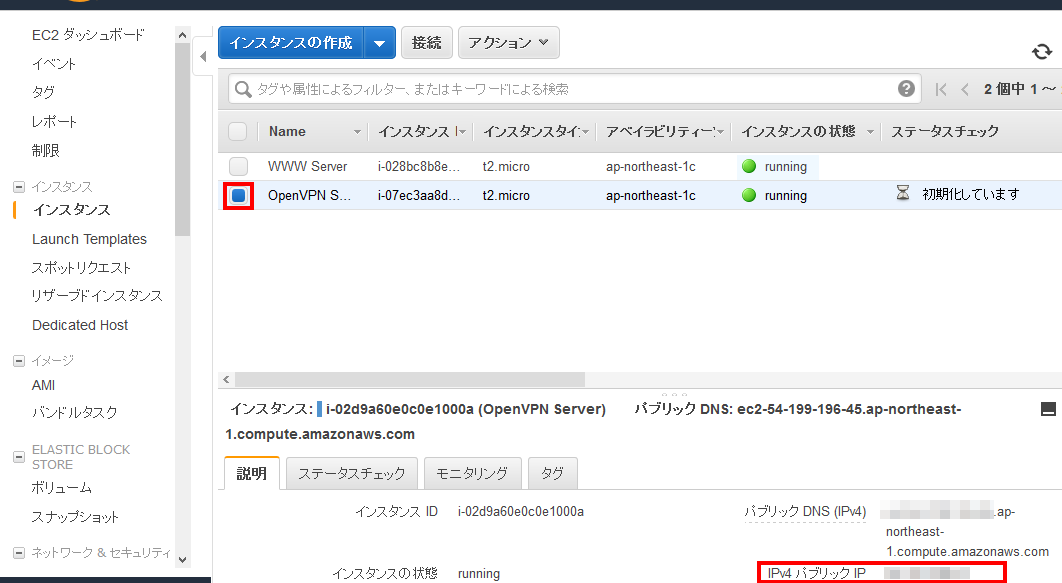Screen dimensions: 1062x583
Task: Go to previous page of instance results
Action: [965, 89]
